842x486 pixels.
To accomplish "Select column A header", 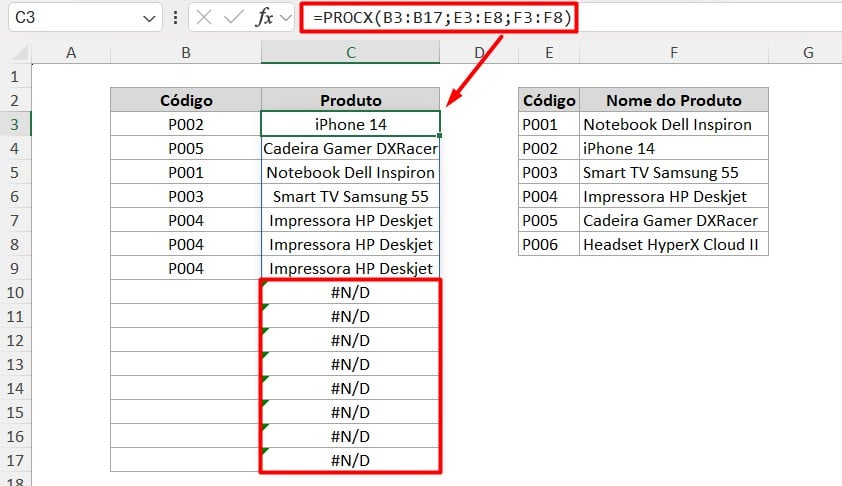I will [x=71, y=53].
